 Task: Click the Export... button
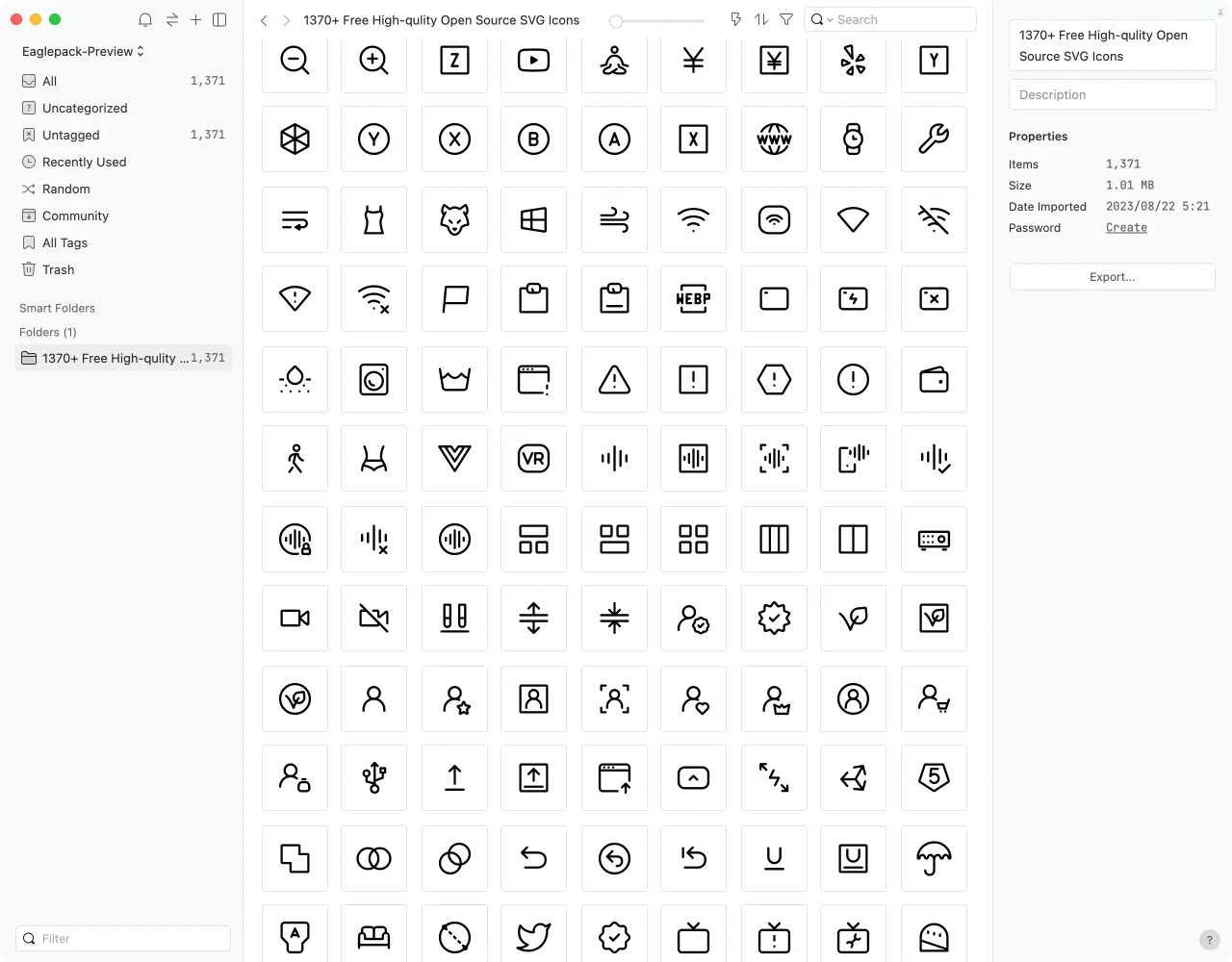pyautogui.click(x=1112, y=277)
